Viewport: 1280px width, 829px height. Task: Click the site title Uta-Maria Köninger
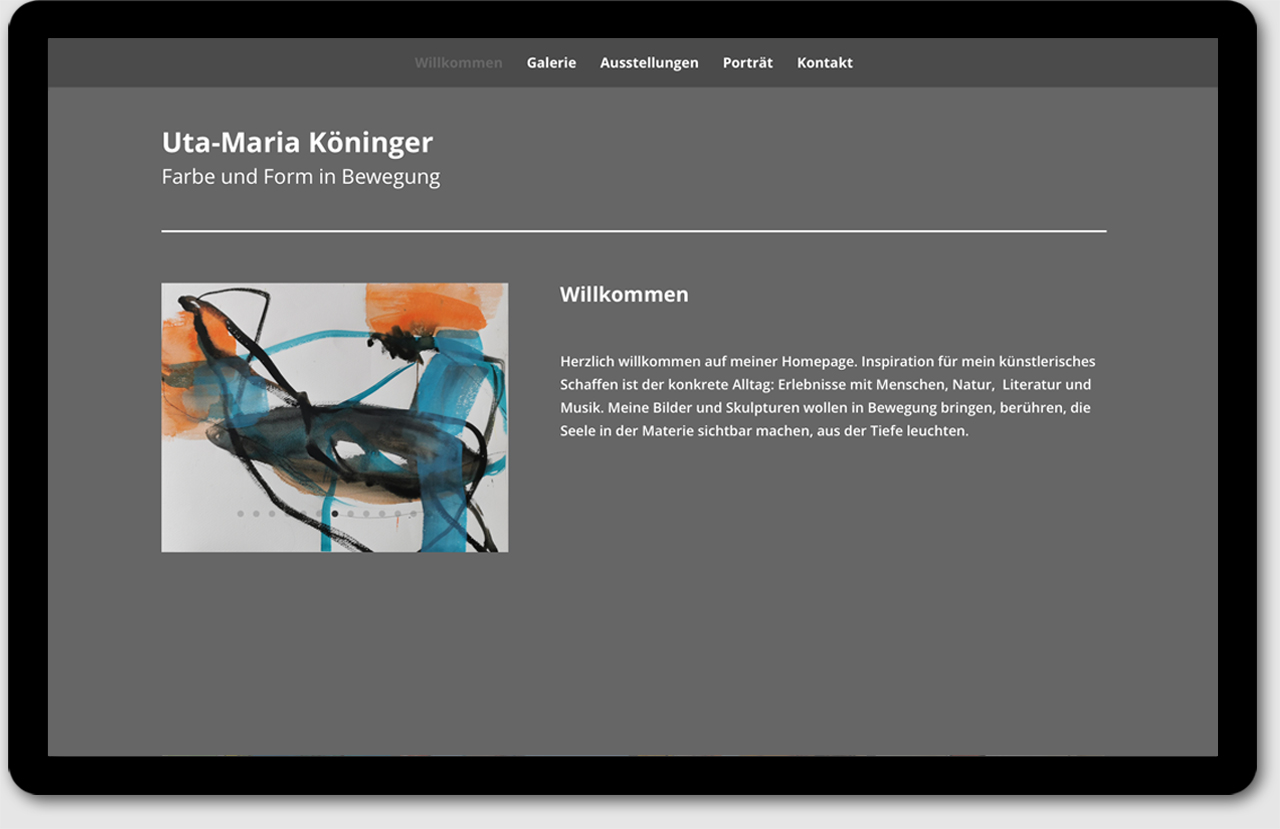coord(297,143)
